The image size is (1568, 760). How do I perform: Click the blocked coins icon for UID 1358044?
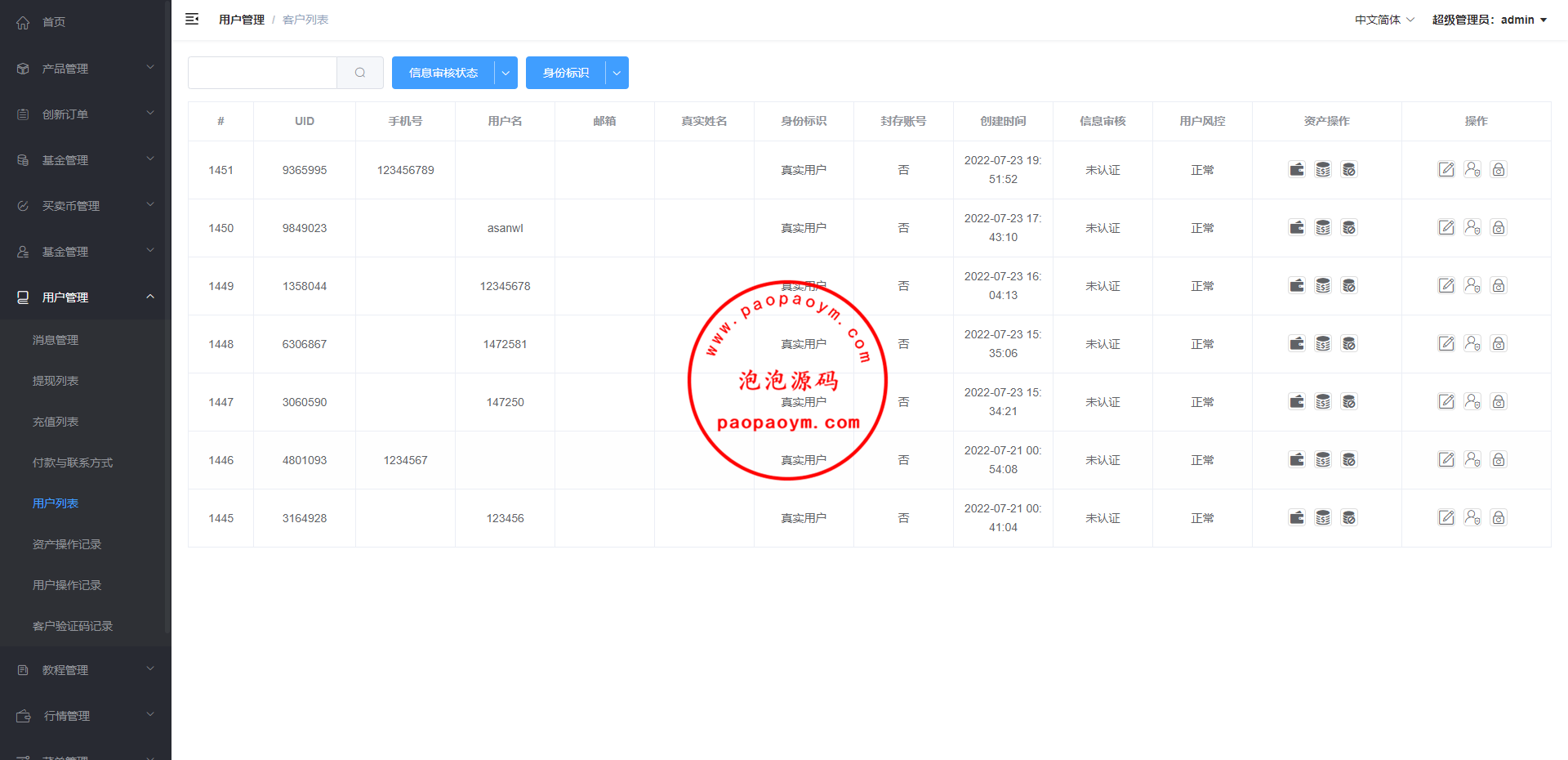pos(1349,286)
